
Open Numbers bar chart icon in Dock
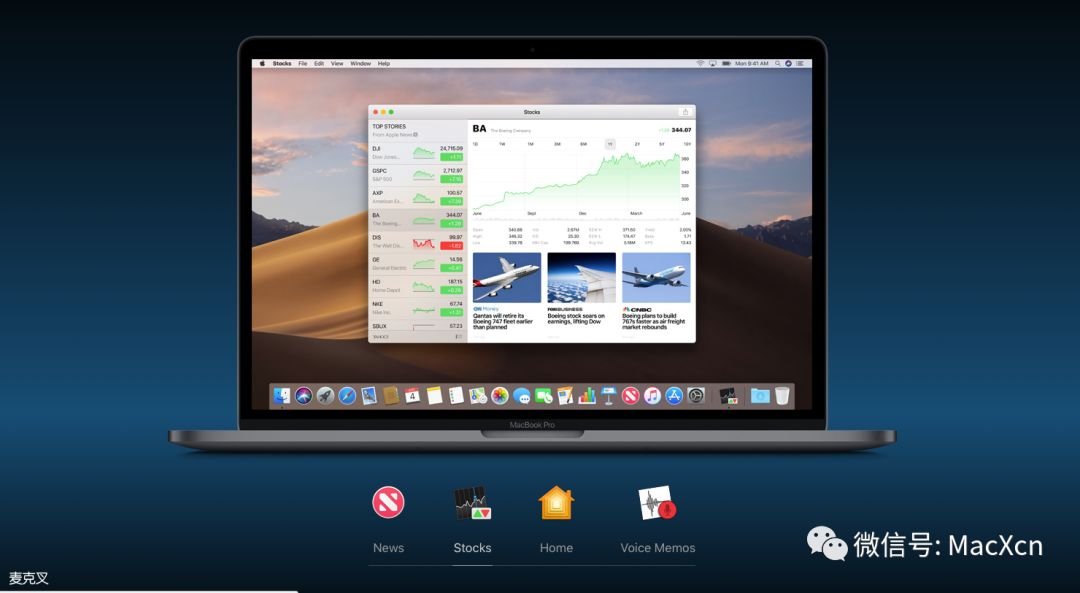[587, 395]
